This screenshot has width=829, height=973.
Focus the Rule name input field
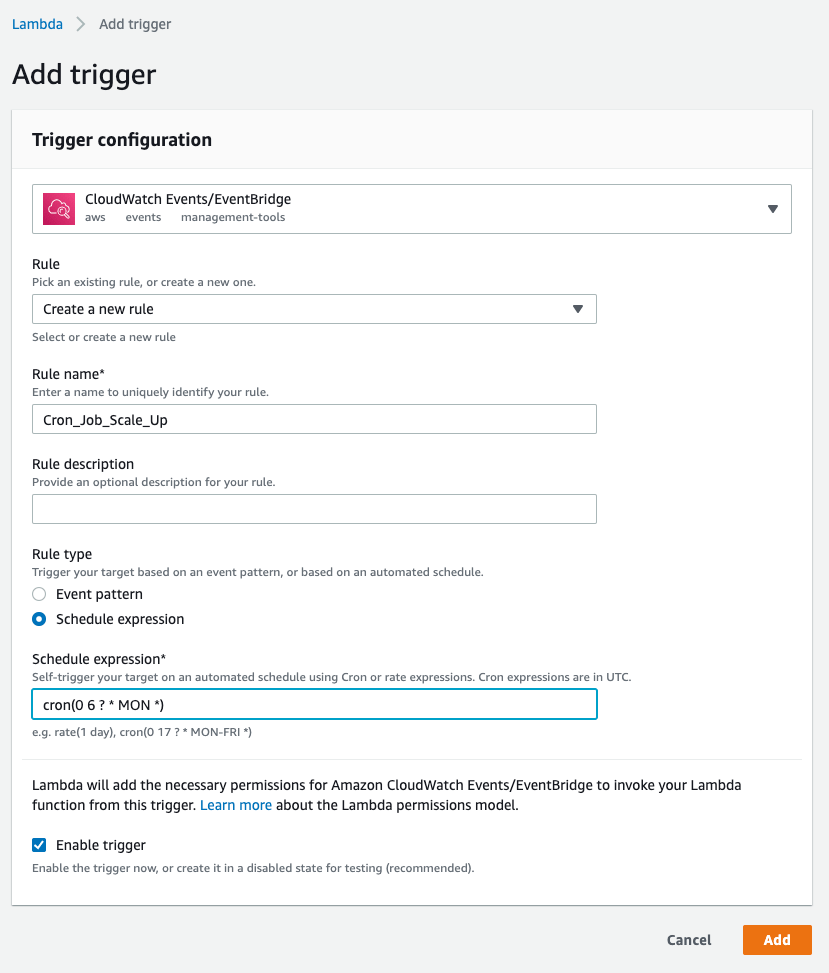tap(314, 419)
